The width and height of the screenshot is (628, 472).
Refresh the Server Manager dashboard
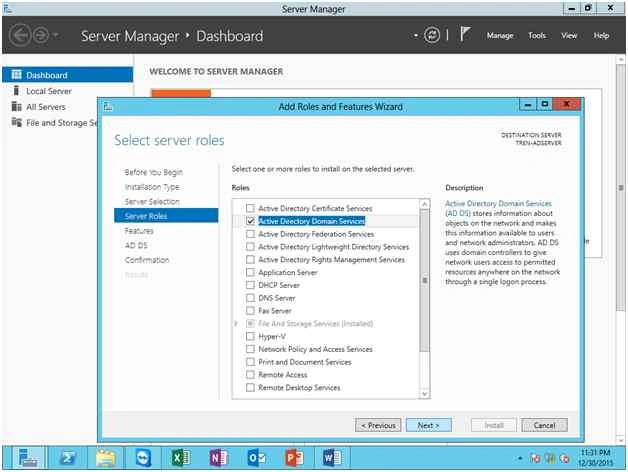click(432, 35)
